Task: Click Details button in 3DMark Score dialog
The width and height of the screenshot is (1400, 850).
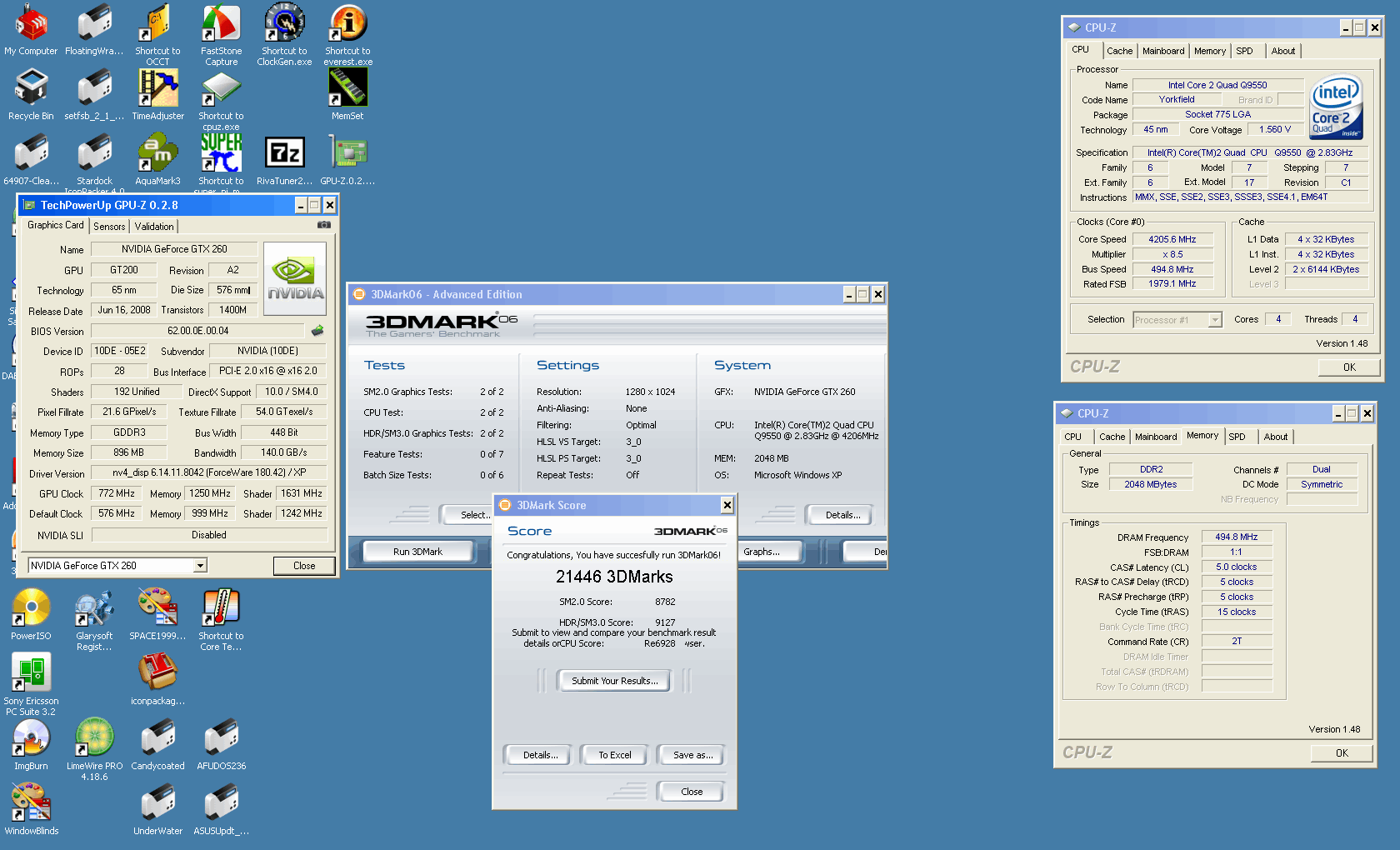Action: (540, 755)
